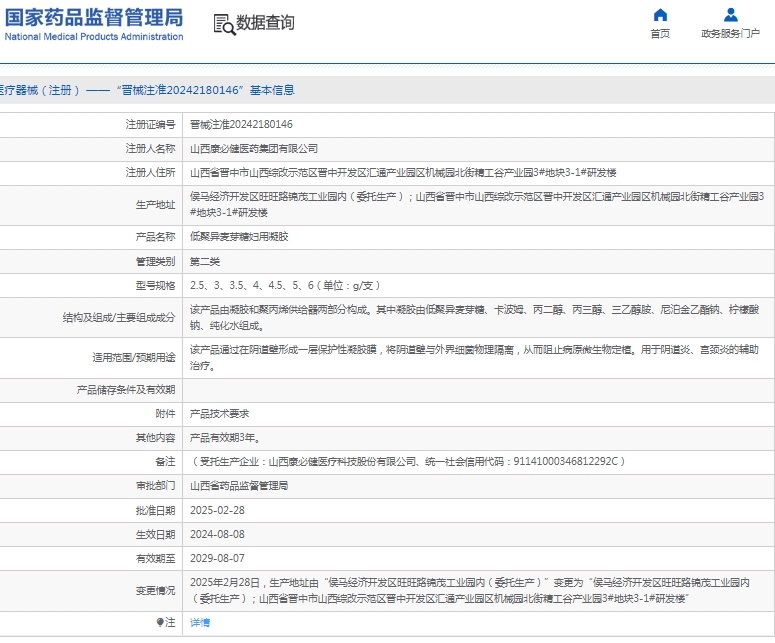Open the 产品技术要求 attachment

click(x=219, y=414)
